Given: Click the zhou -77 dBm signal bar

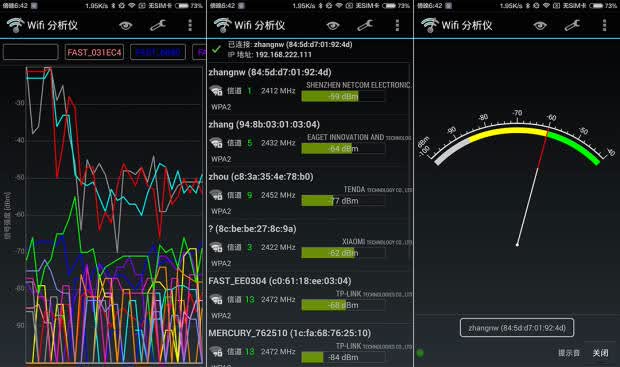Looking at the screenshot, I should 343,201.
